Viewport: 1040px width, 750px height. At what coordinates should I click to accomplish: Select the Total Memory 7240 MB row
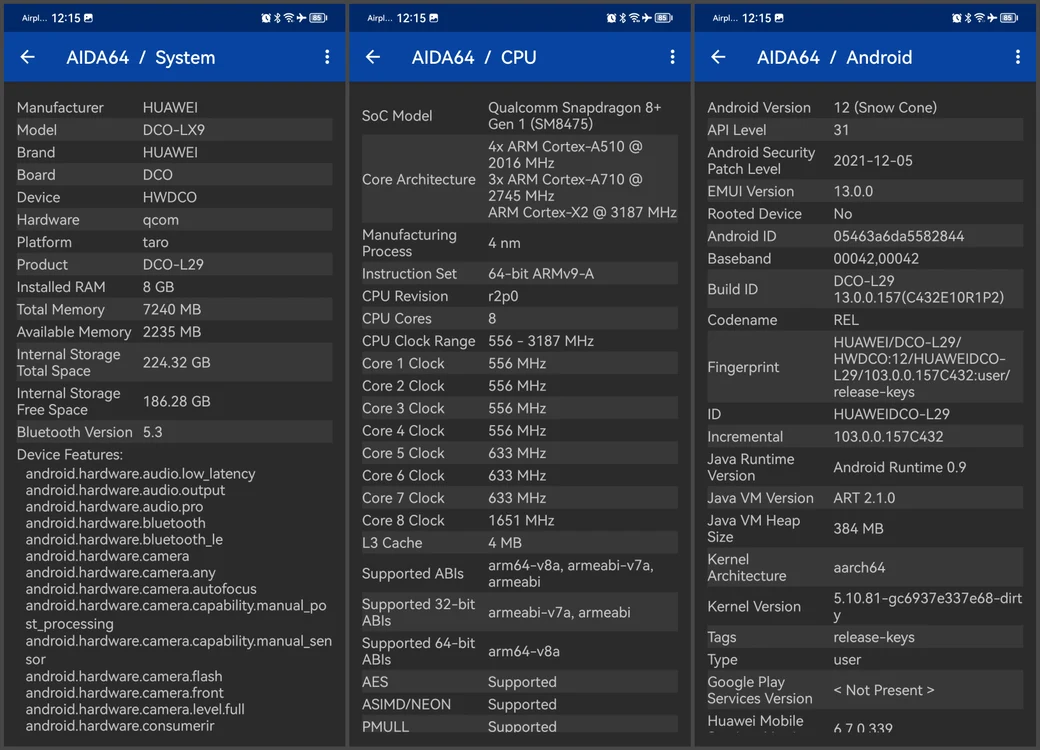174,310
